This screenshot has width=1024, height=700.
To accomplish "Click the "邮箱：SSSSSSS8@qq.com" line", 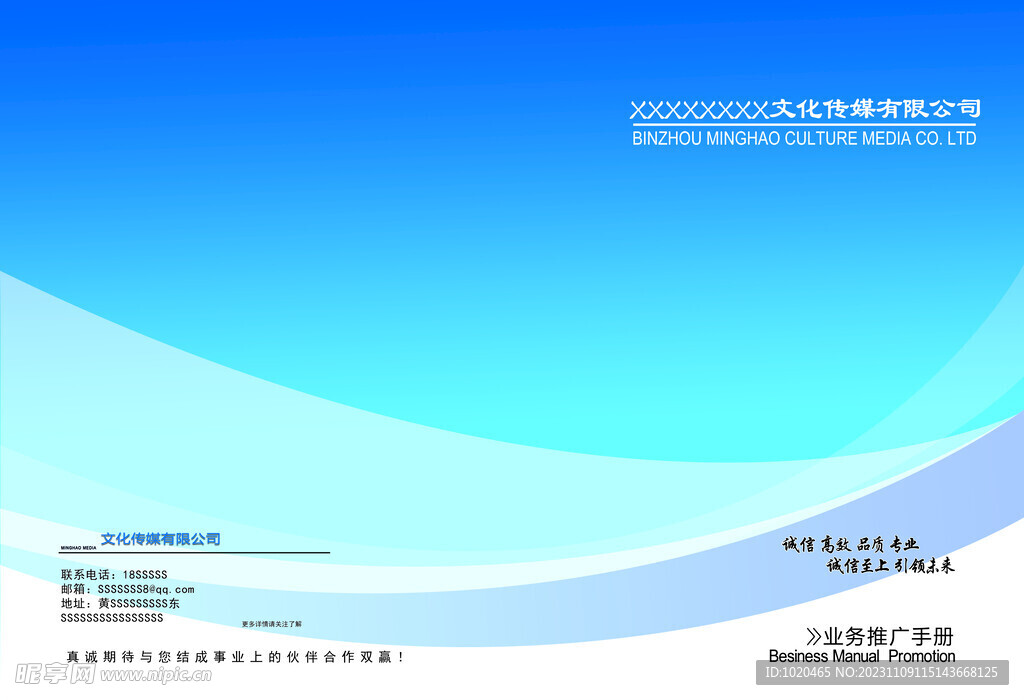I will (x=127, y=589).
